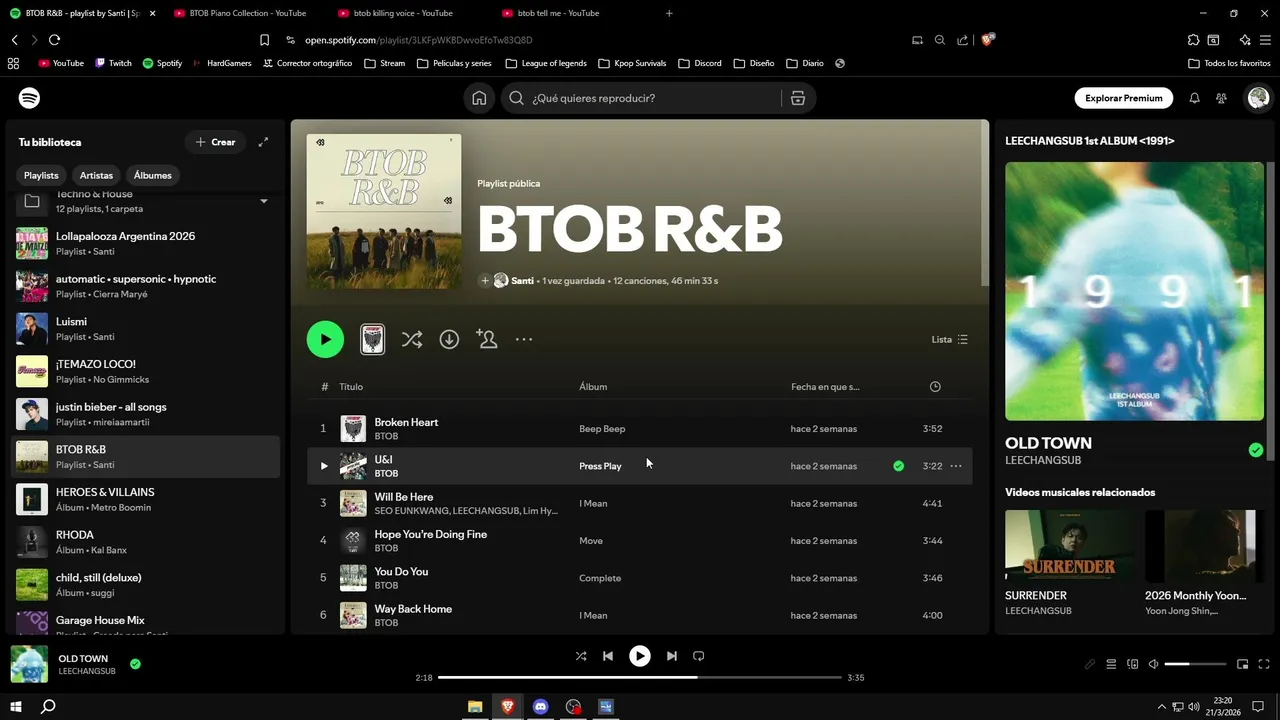Sort by duration clock column
Image resolution: width=1280 pixels, height=720 pixels.
935,387
